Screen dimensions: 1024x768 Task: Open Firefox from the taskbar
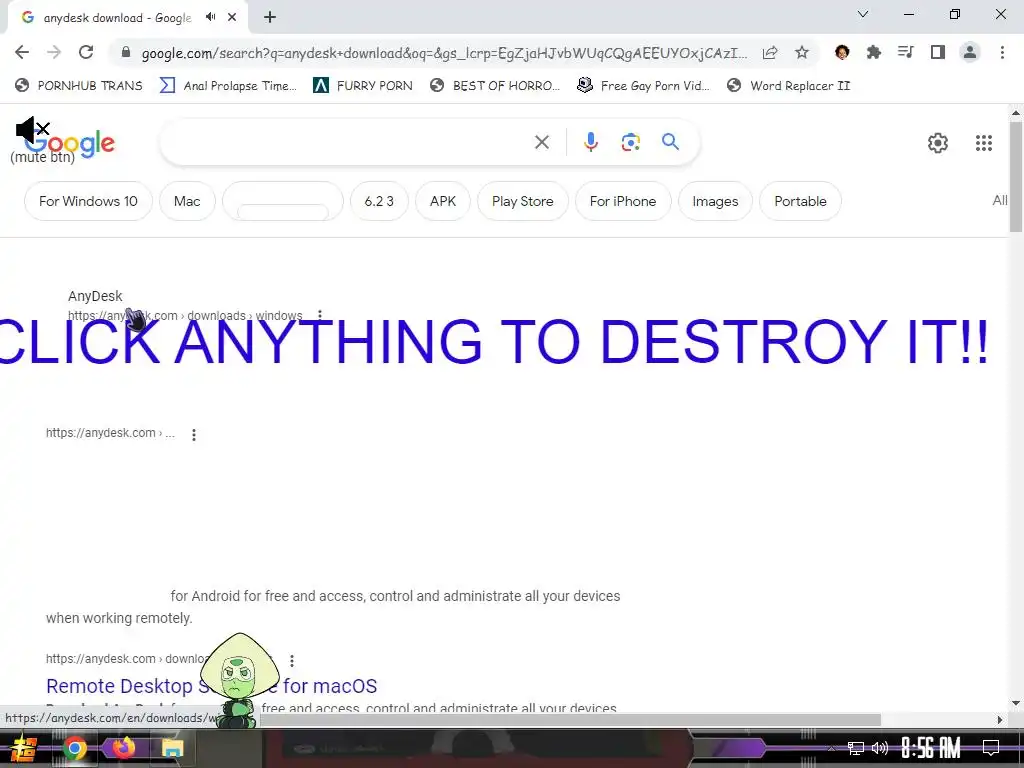click(x=123, y=748)
